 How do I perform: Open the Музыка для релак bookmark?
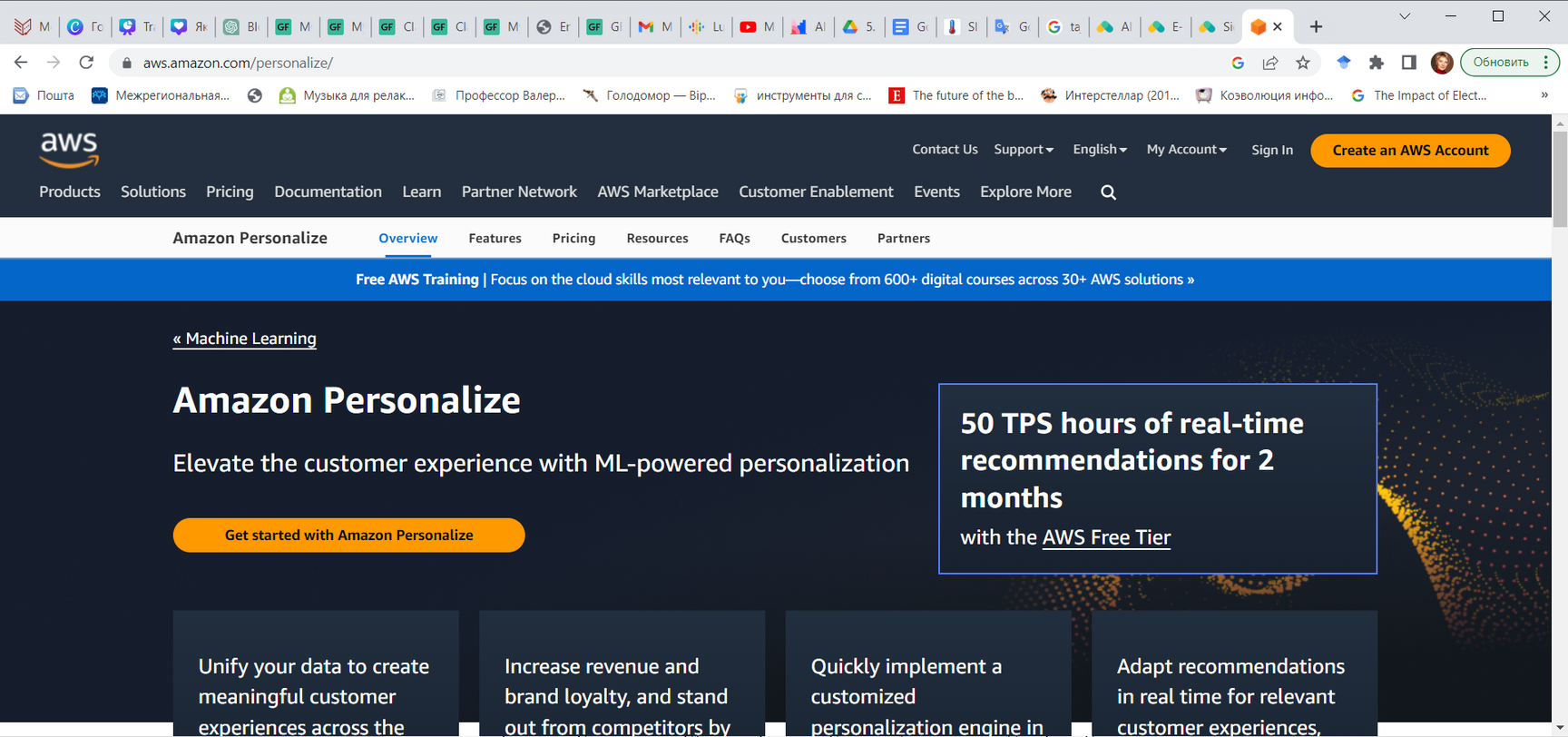347,95
